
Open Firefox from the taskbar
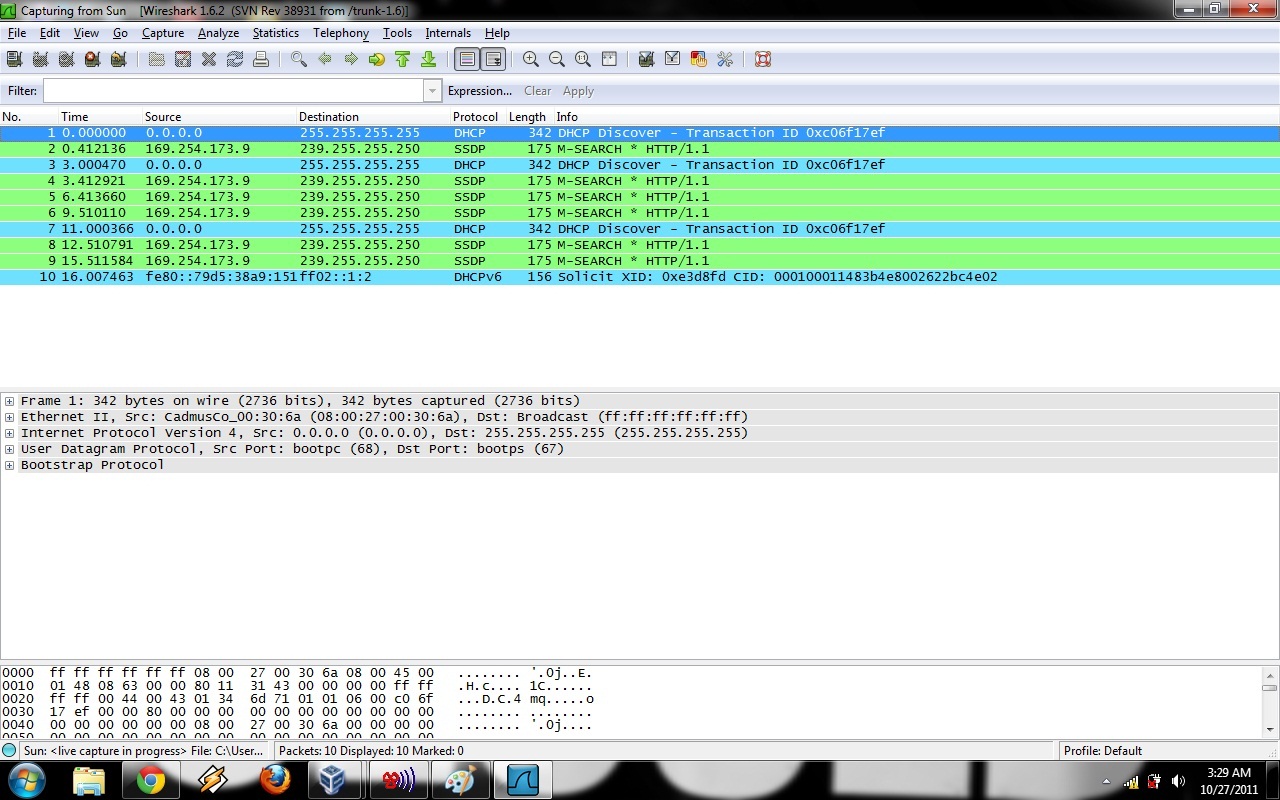(x=275, y=780)
